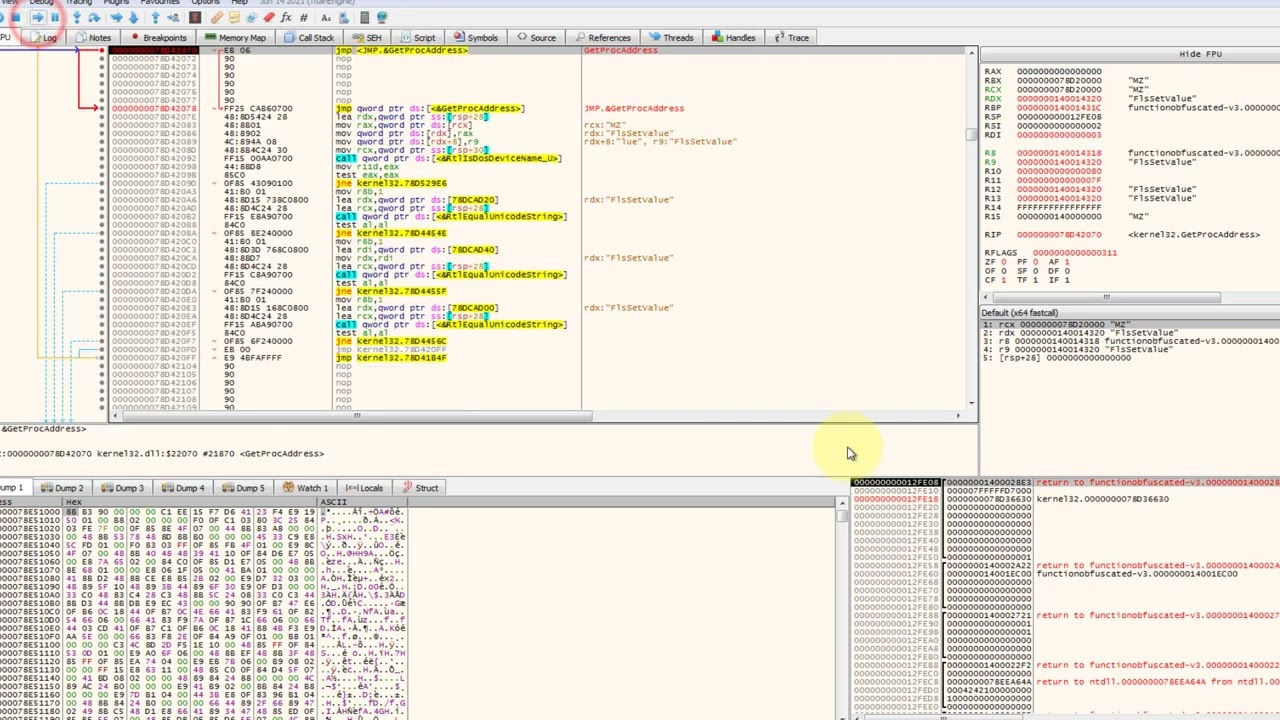Select the RIP register value

click(x=1059, y=235)
